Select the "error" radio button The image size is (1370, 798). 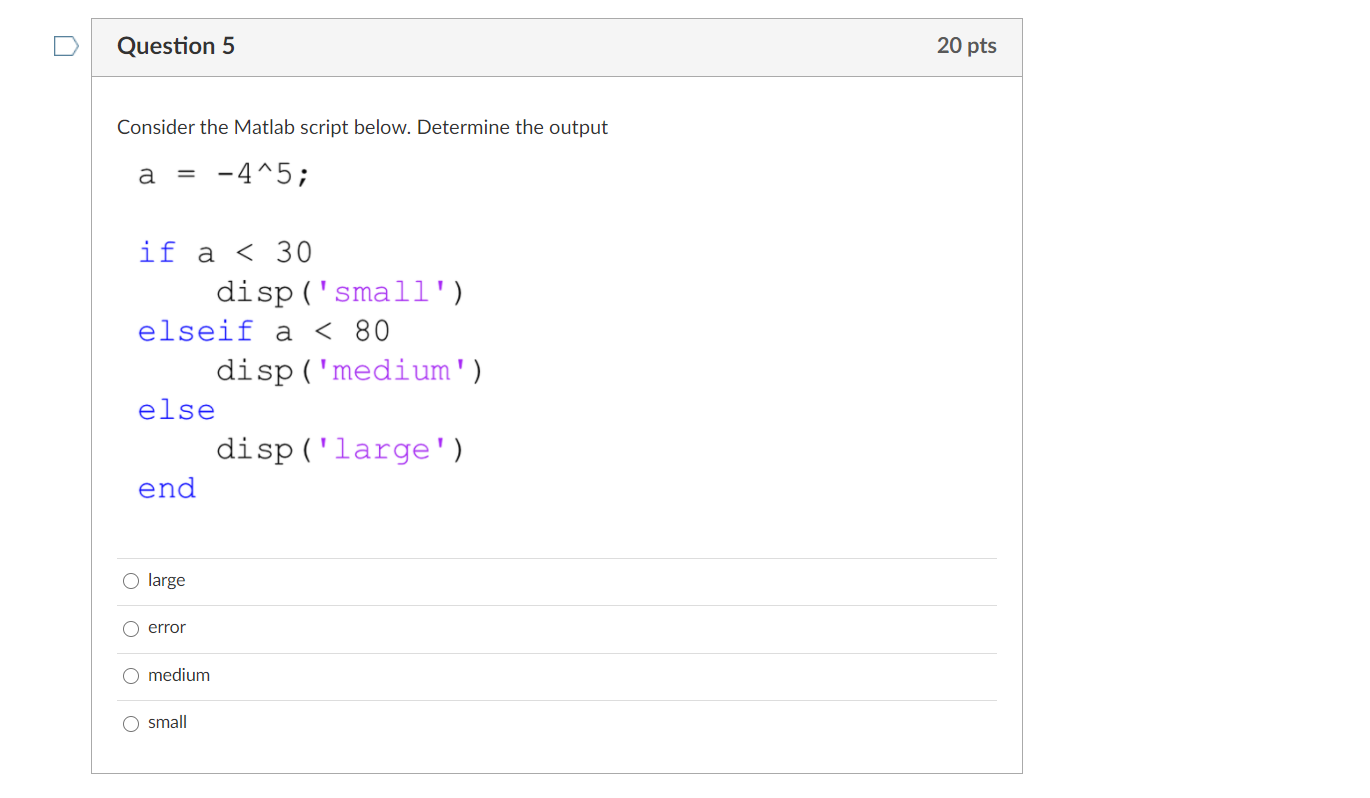[130, 628]
